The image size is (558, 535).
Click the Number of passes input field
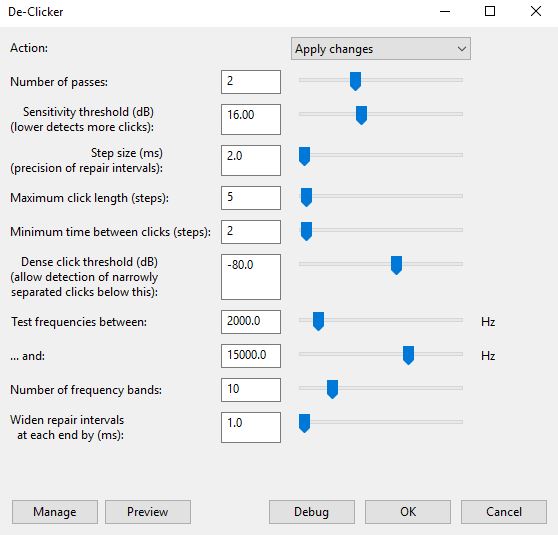tap(251, 82)
